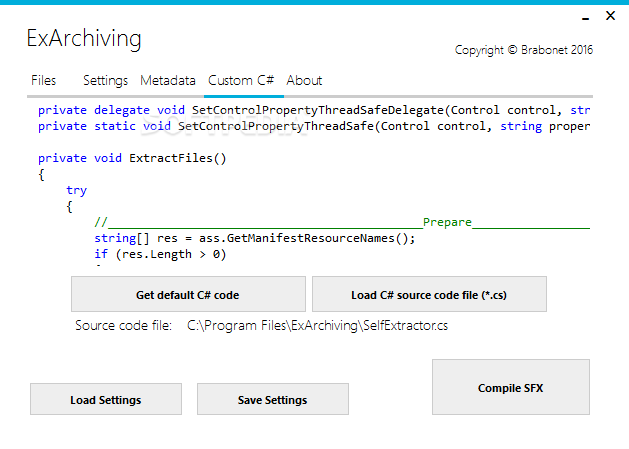
Task: Click the GetManifestResourceNames code line
Action: [x=255, y=238]
